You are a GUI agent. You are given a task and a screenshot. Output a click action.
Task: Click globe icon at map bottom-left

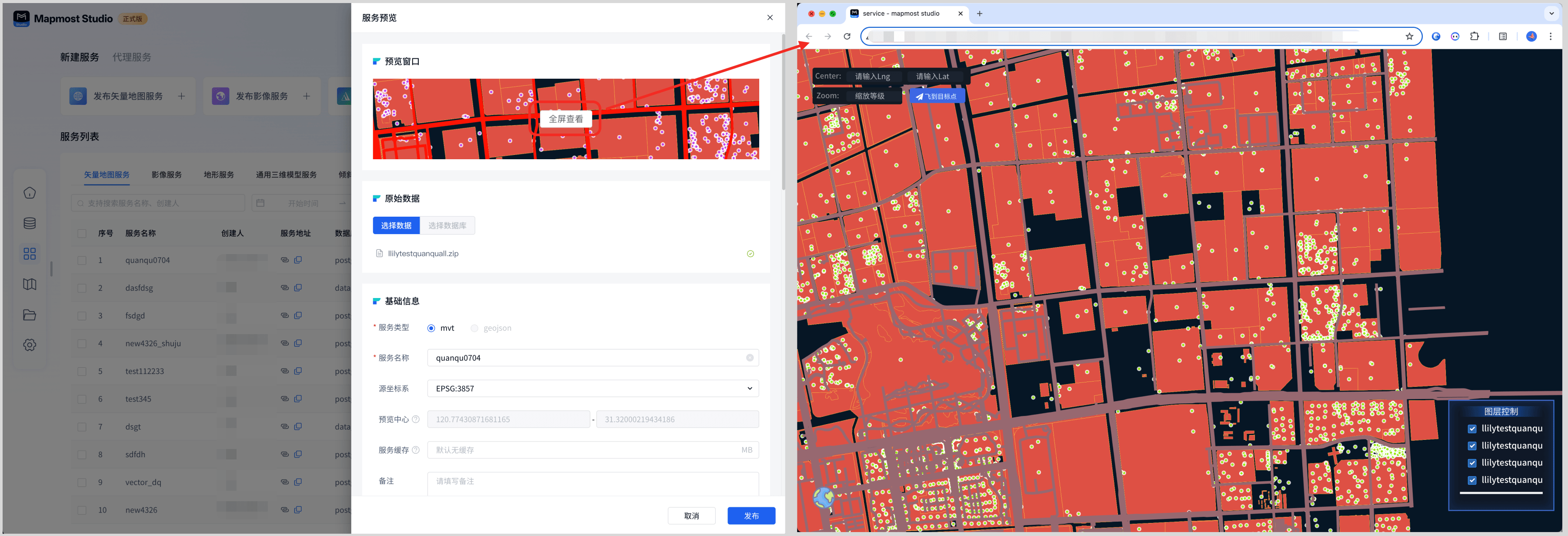click(x=824, y=498)
